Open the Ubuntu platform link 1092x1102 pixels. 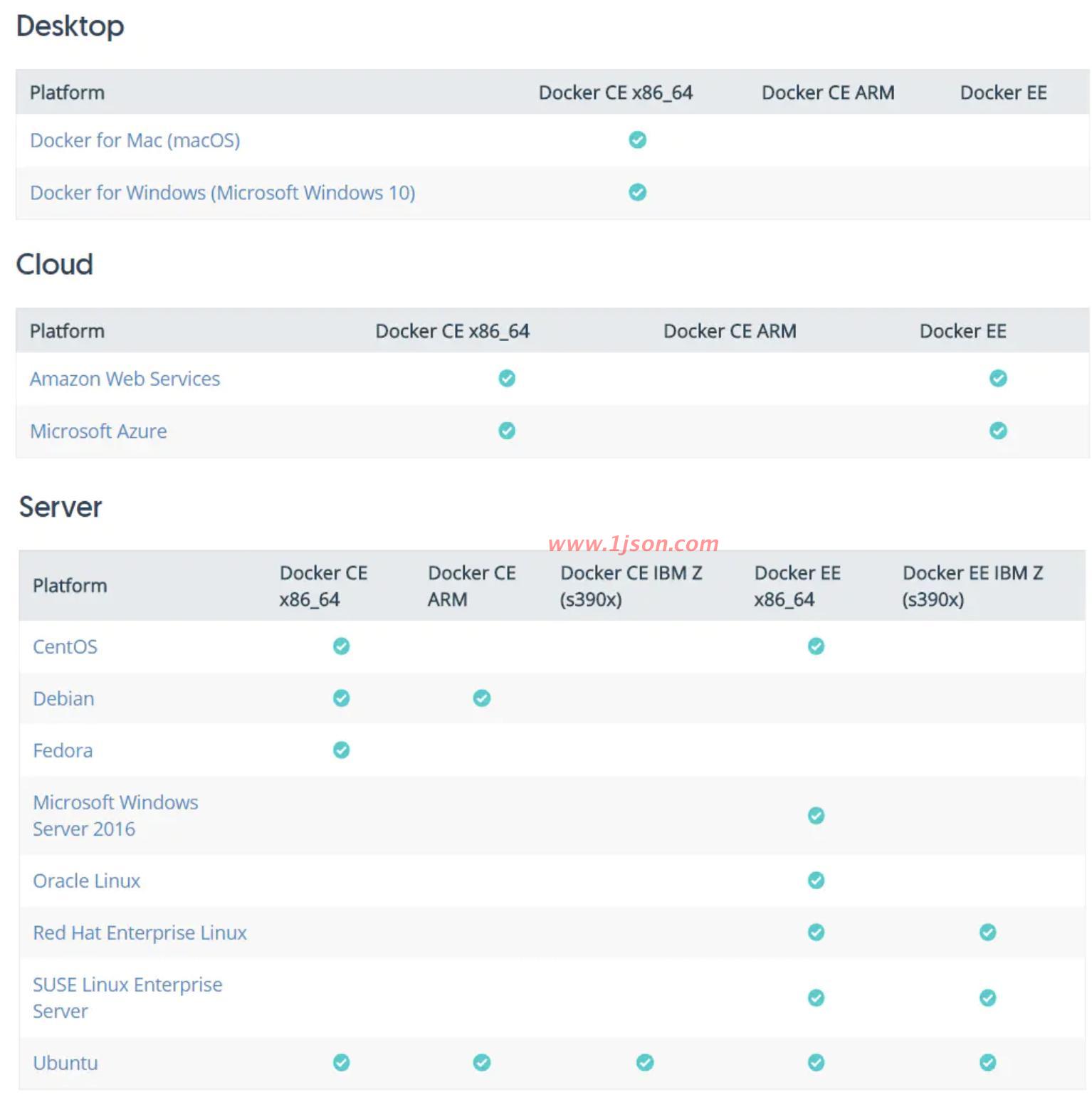[x=65, y=1063]
